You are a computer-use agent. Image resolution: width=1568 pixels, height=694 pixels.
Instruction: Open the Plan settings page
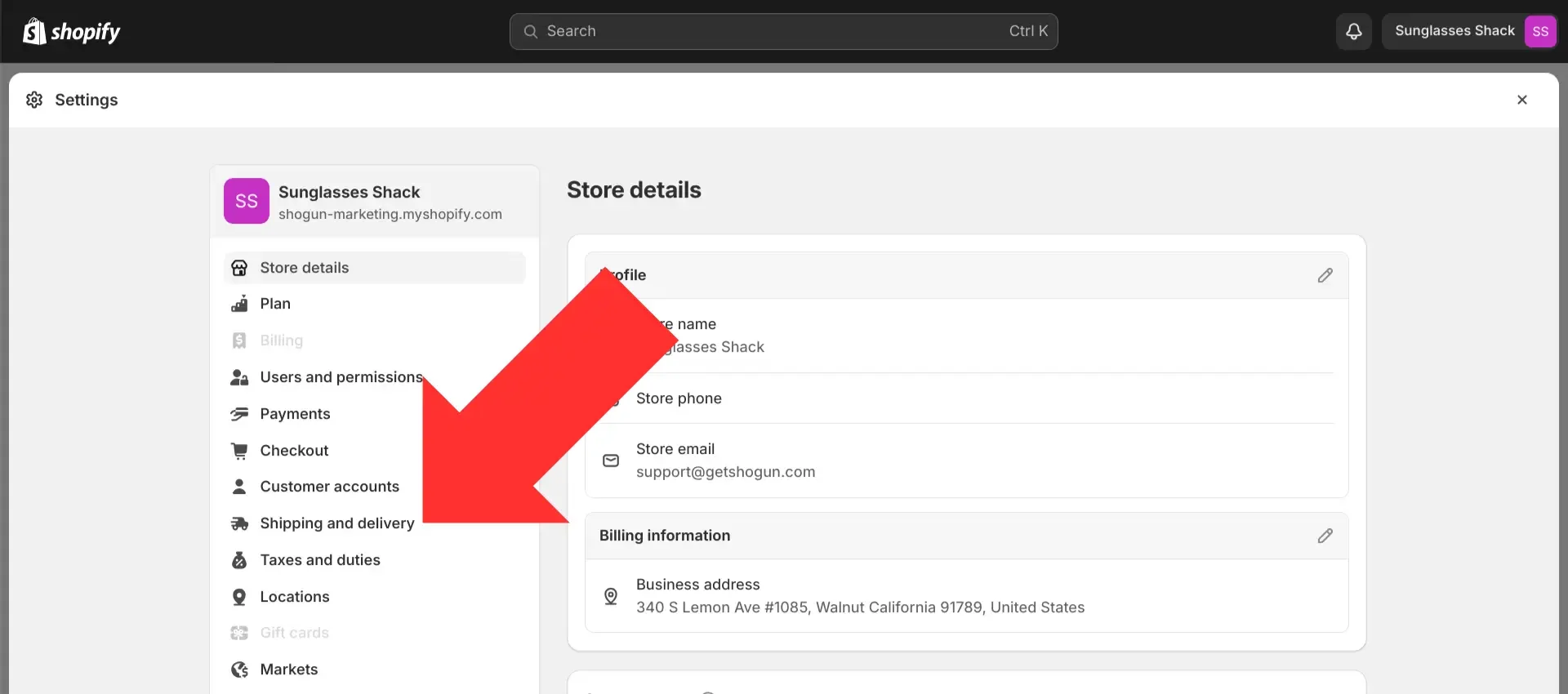point(275,304)
